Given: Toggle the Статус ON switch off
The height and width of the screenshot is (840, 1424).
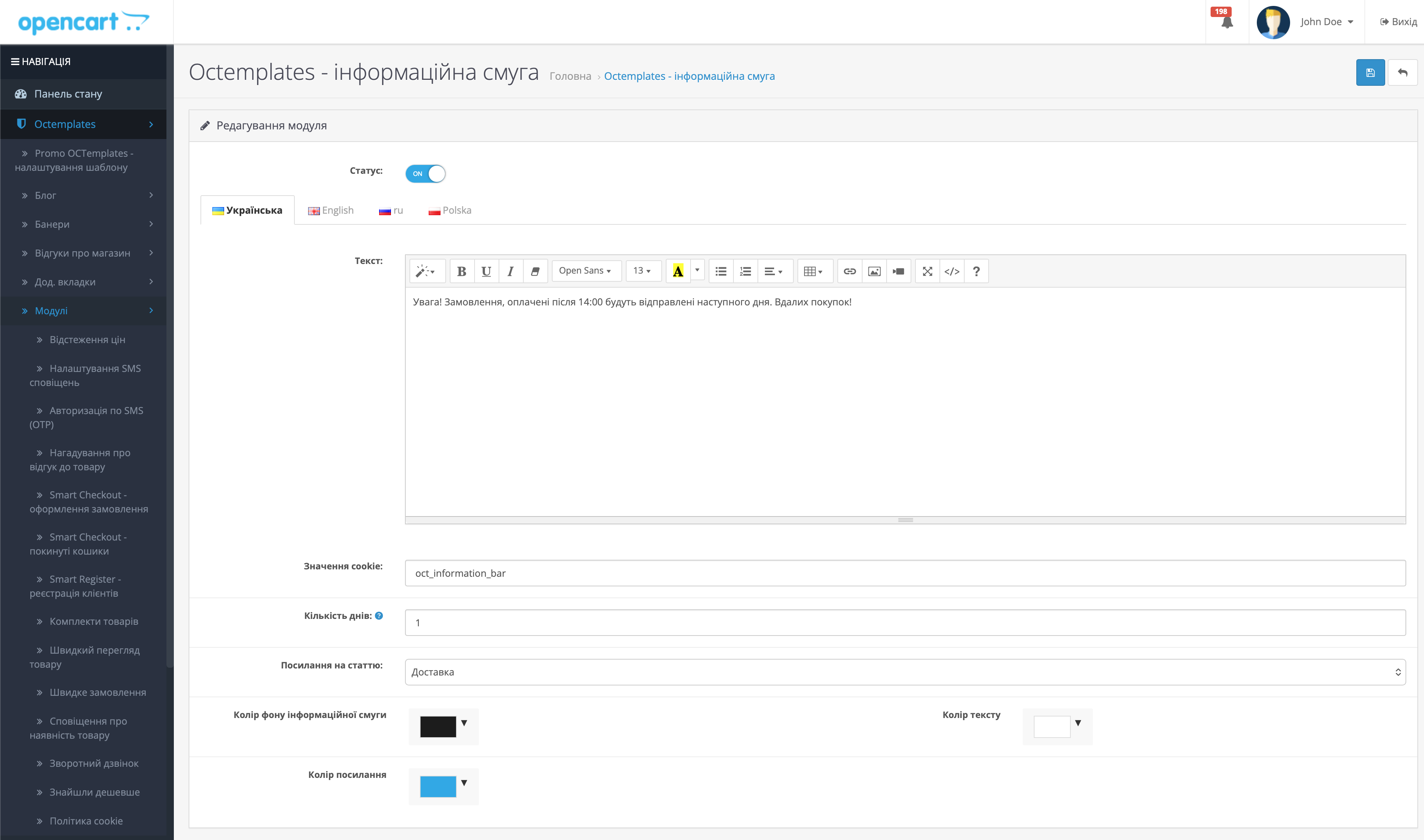Looking at the screenshot, I should [425, 174].
